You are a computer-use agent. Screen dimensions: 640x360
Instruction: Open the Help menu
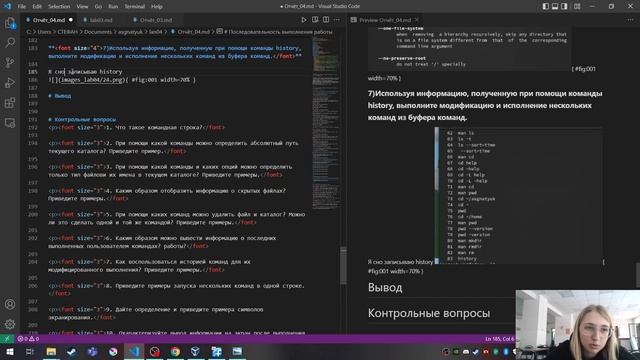[x=157, y=7]
